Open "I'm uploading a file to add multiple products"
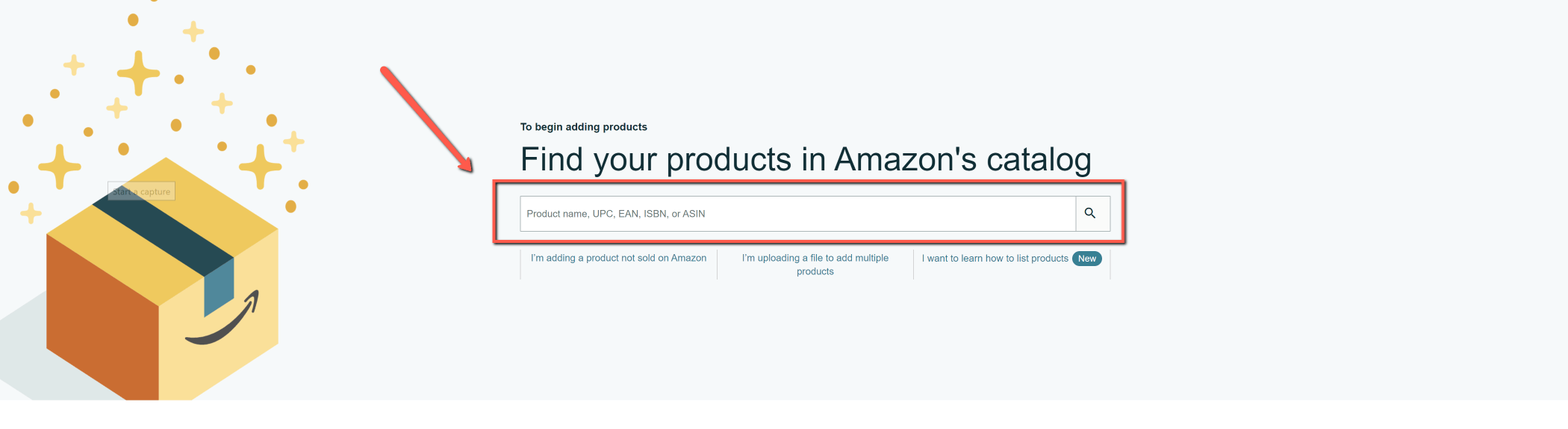1568x429 pixels. 815,264
